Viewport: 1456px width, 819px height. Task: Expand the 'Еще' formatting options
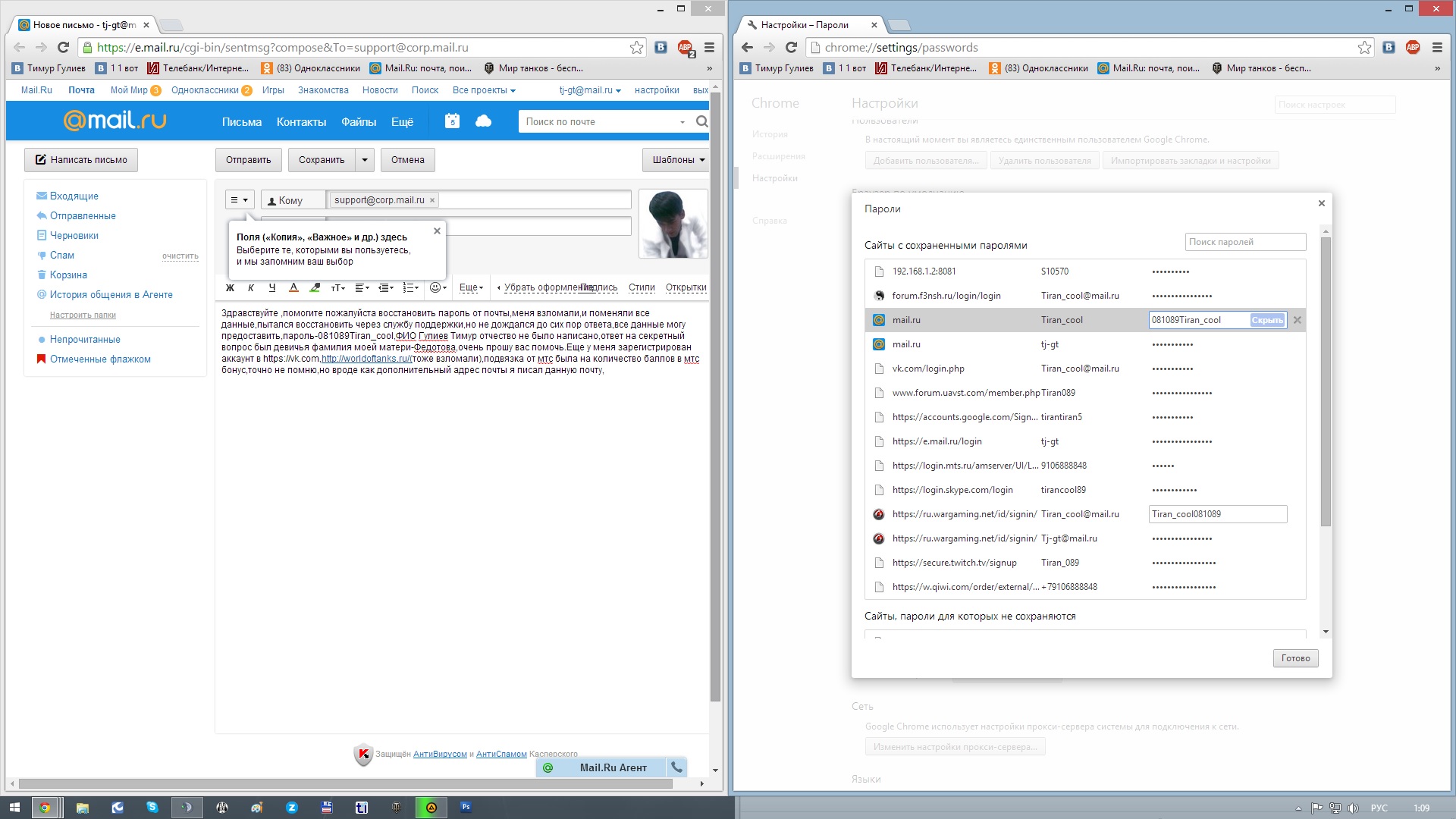click(x=471, y=288)
